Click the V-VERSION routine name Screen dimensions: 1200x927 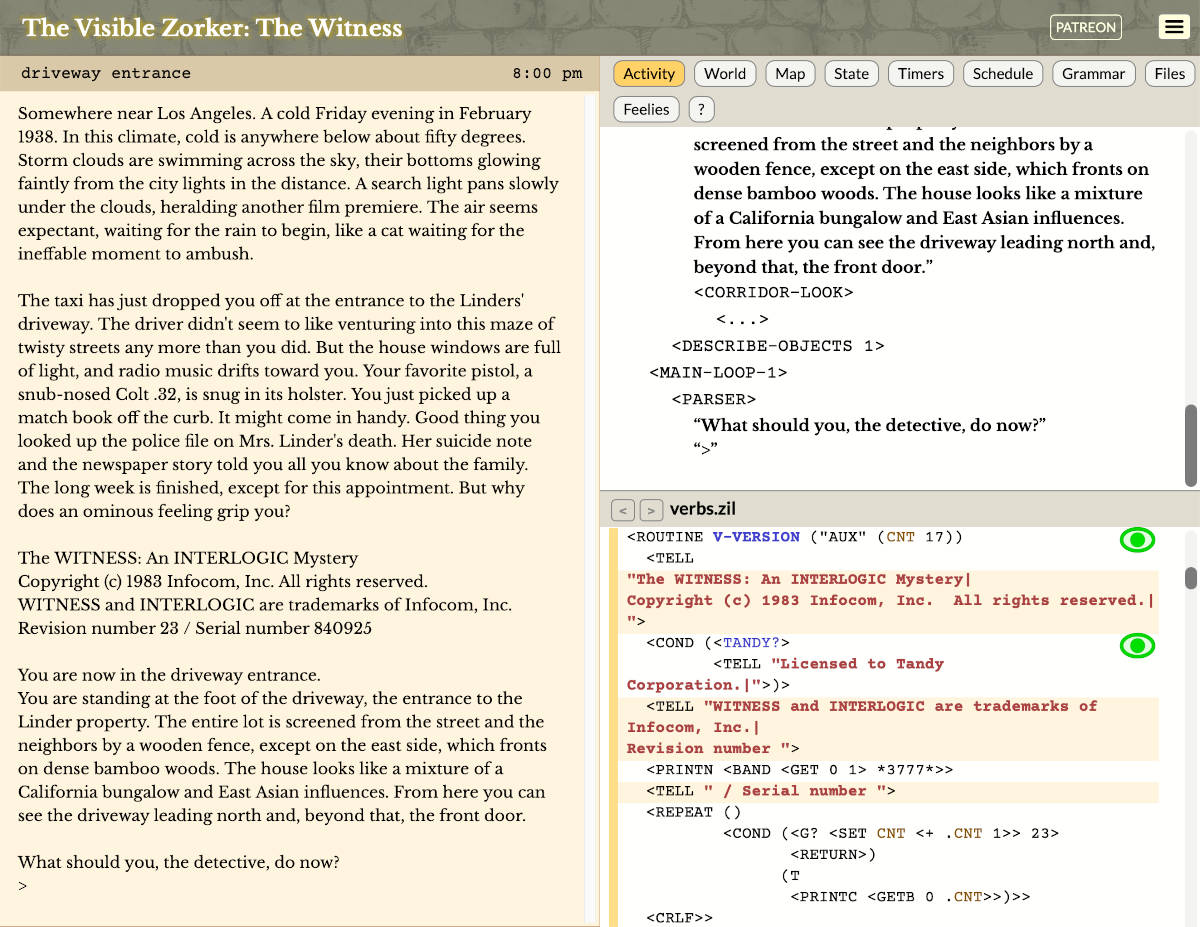(756, 537)
